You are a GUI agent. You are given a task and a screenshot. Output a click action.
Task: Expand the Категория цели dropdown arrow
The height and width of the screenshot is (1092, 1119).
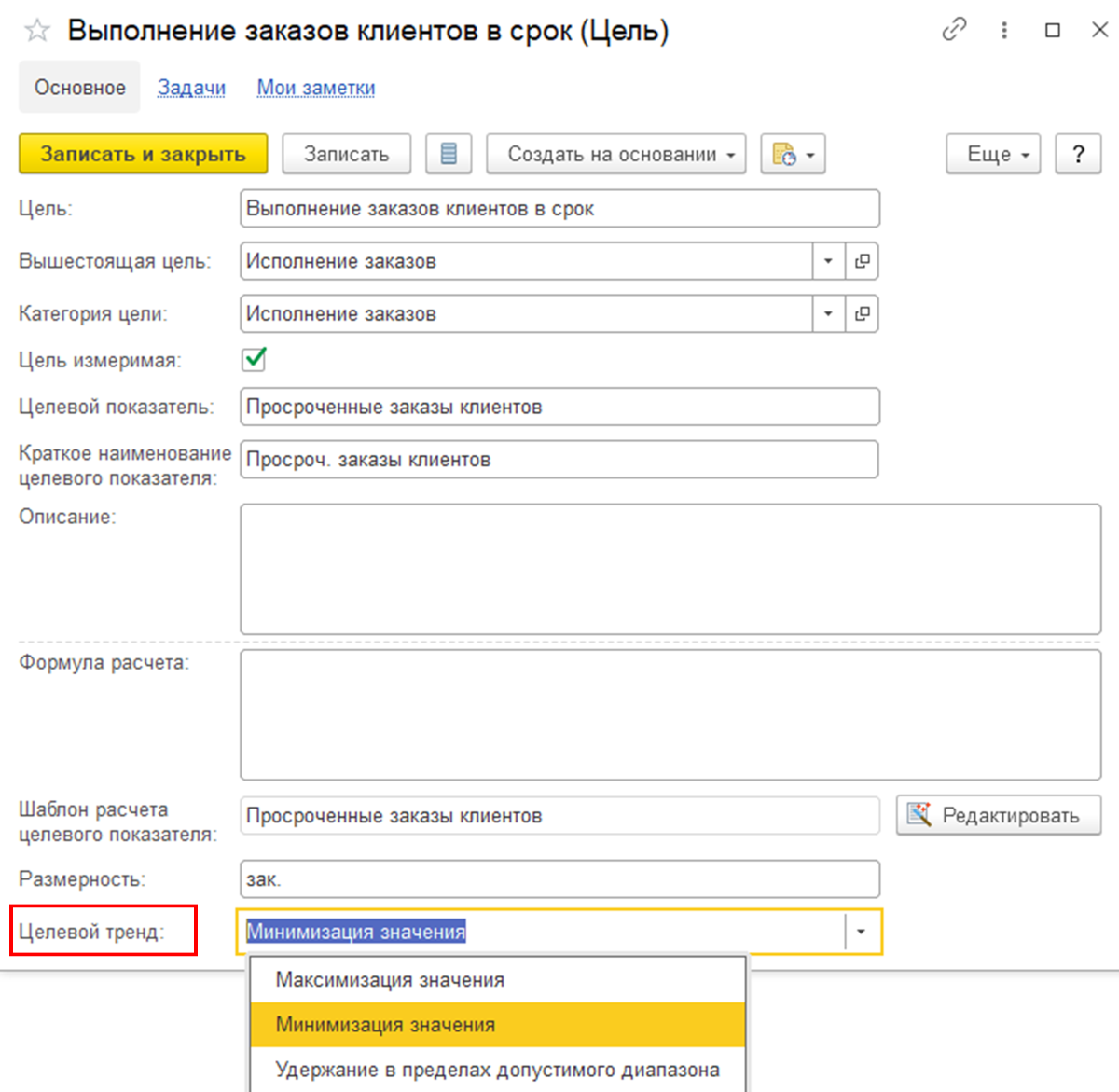(828, 314)
